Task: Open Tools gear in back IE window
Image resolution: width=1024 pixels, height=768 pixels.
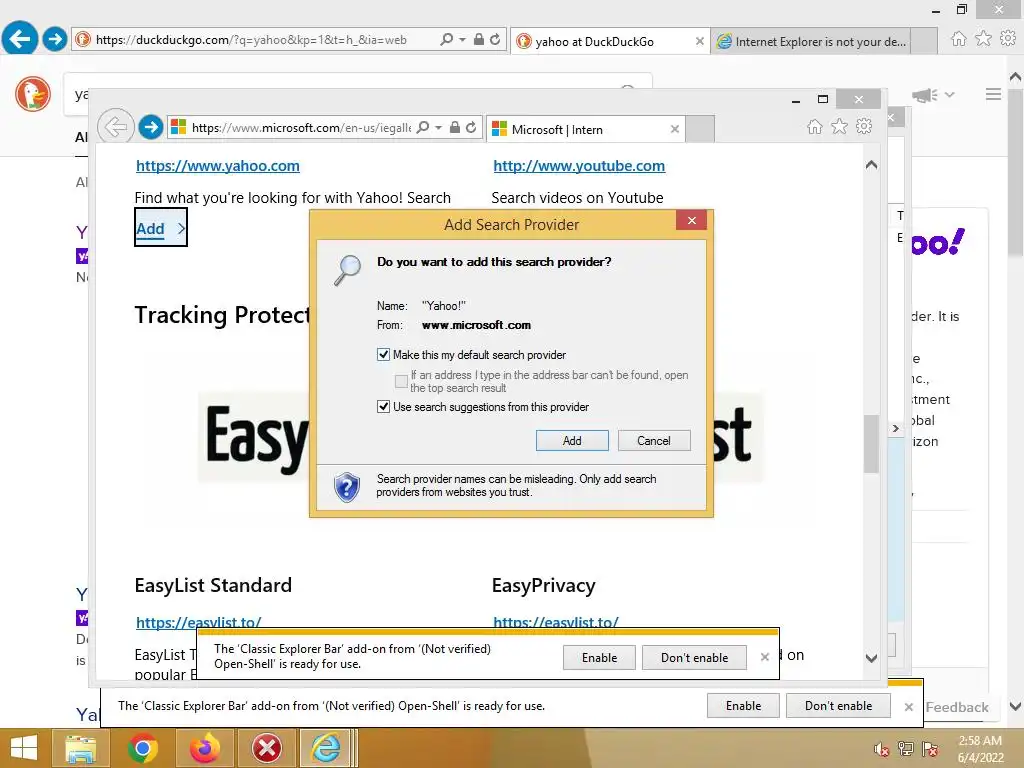Action: [x=1008, y=39]
